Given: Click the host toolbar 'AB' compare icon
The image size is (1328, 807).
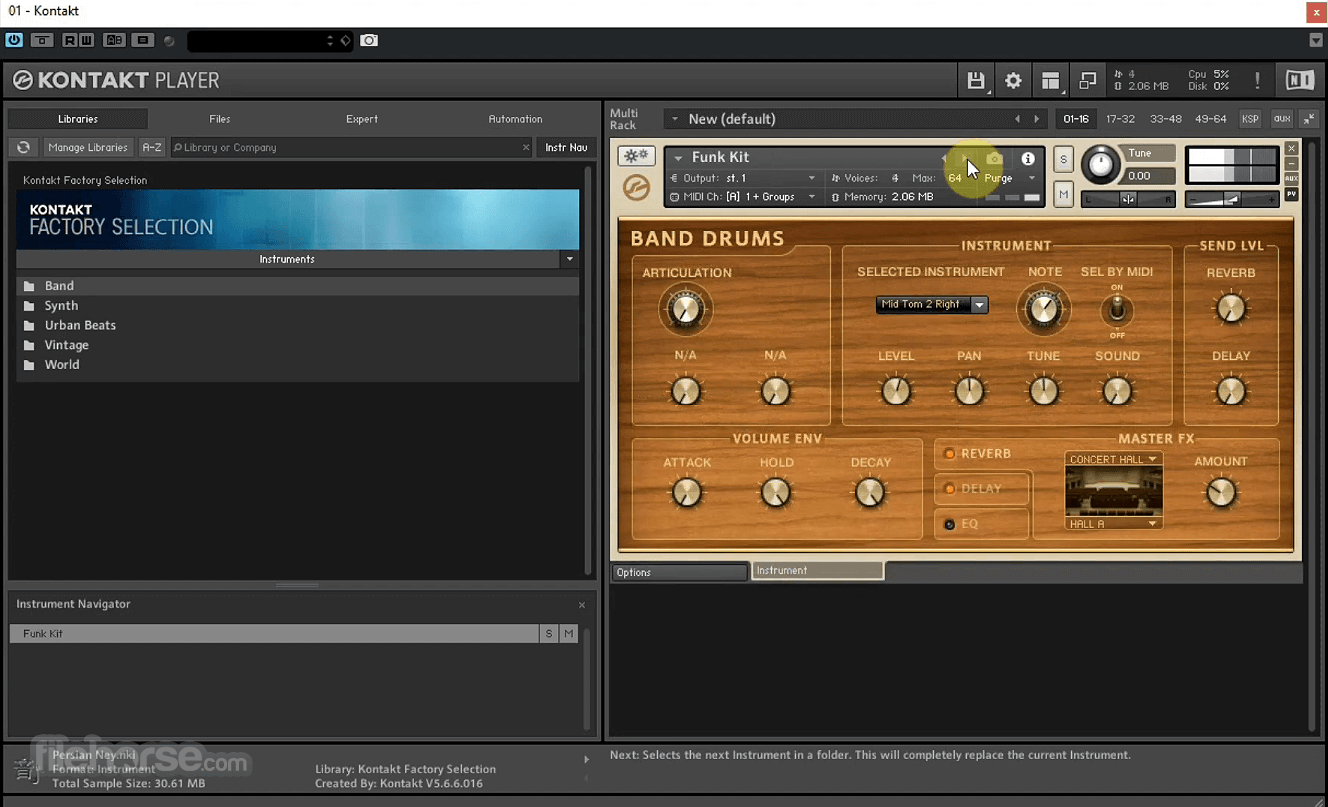Looking at the screenshot, I should click(115, 40).
